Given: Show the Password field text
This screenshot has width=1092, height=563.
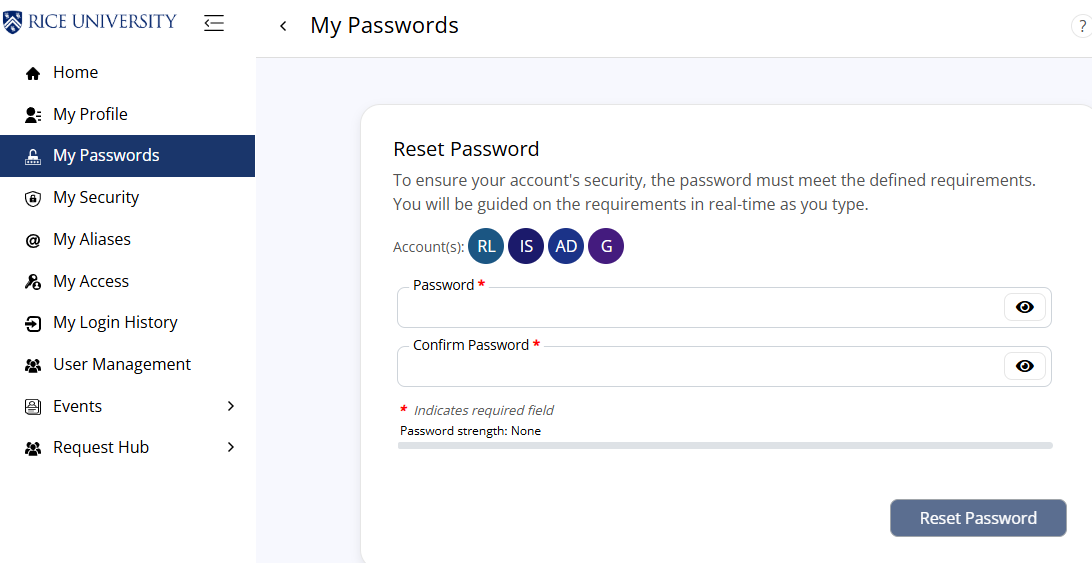Looking at the screenshot, I should click(1024, 307).
